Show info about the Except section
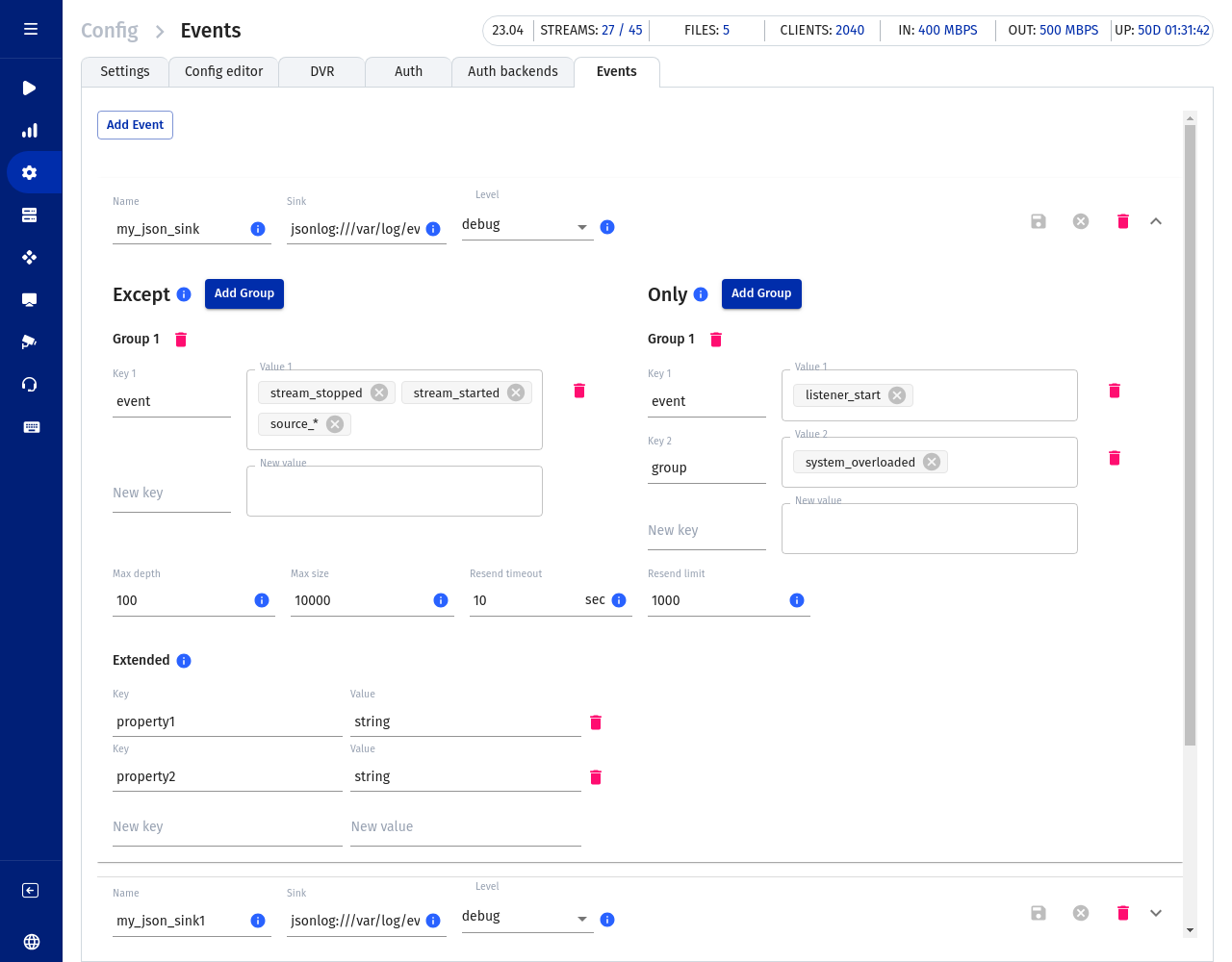 (x=184, y=294)
